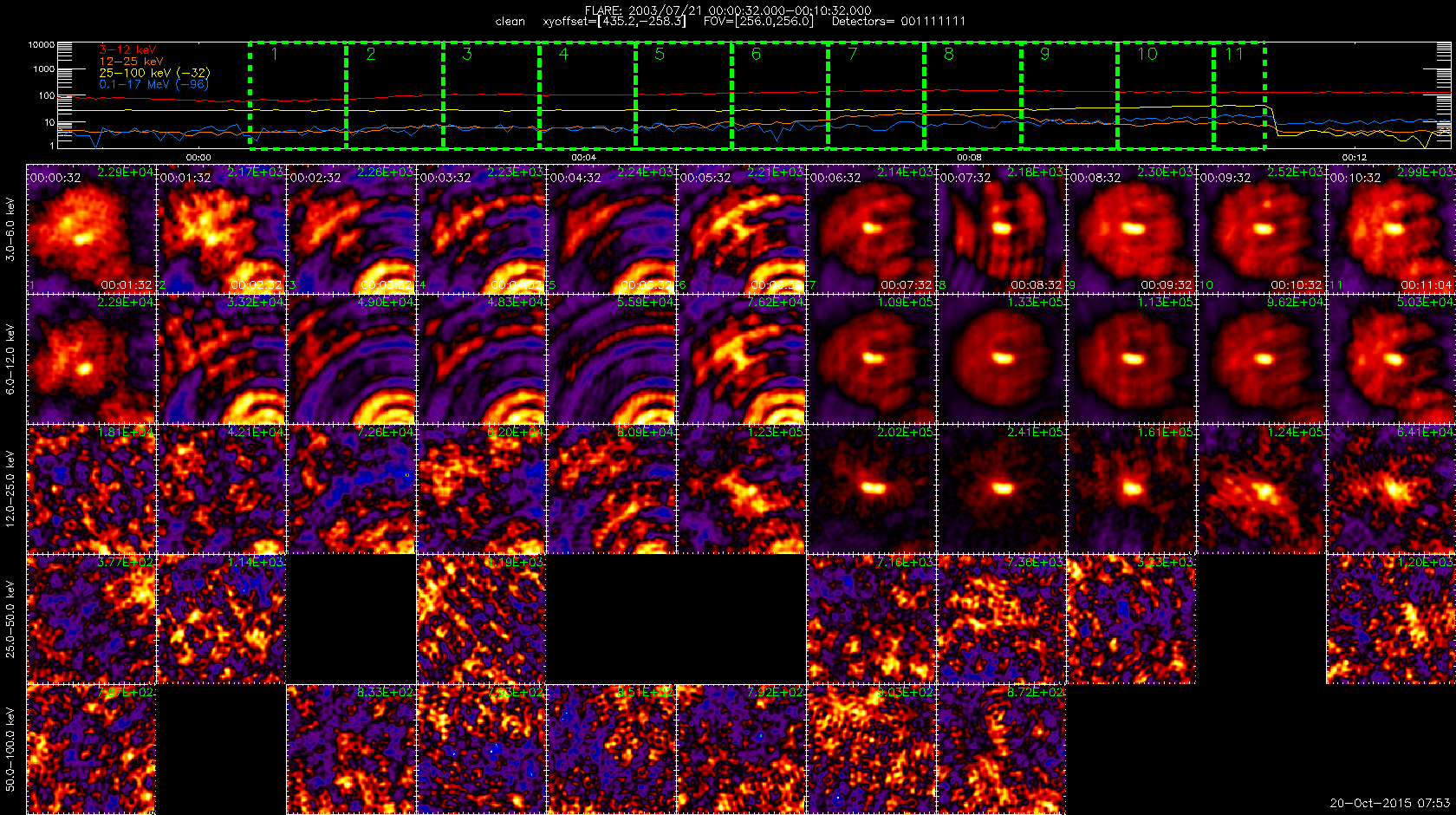Open the 00:01:32 image in the 3.0-6.0 keV row
Viewport: 1456px width, 815px height.
click(221, 229)
